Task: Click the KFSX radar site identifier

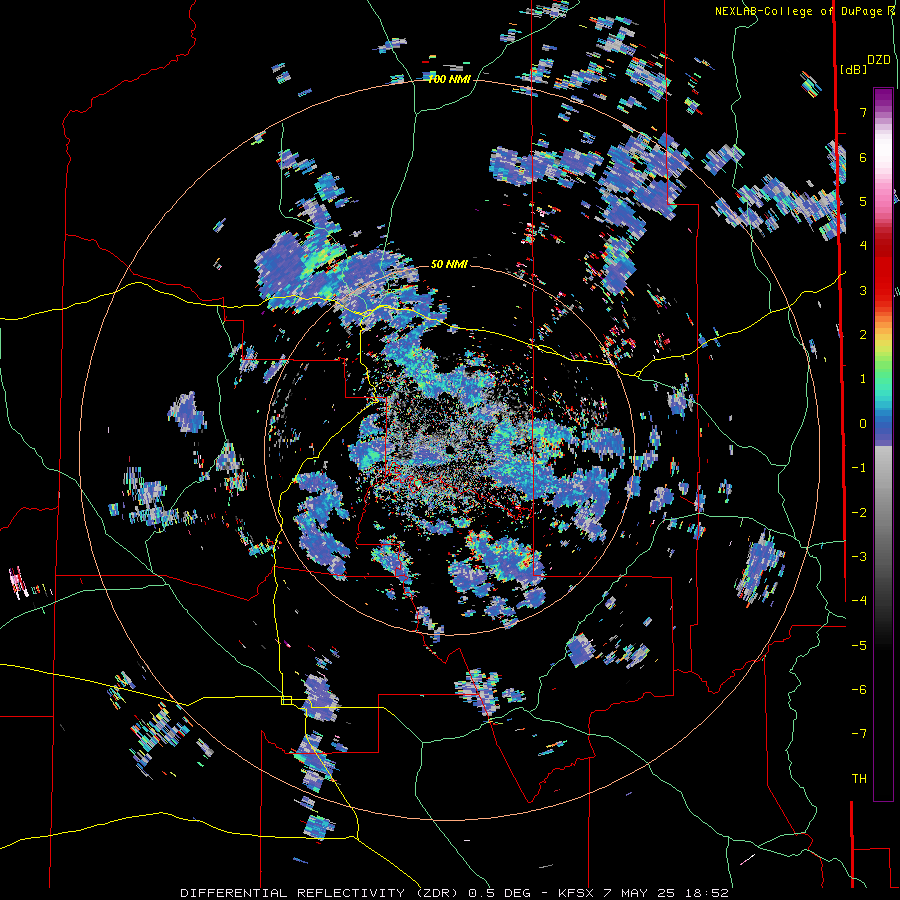Action: tap(577, 893)
